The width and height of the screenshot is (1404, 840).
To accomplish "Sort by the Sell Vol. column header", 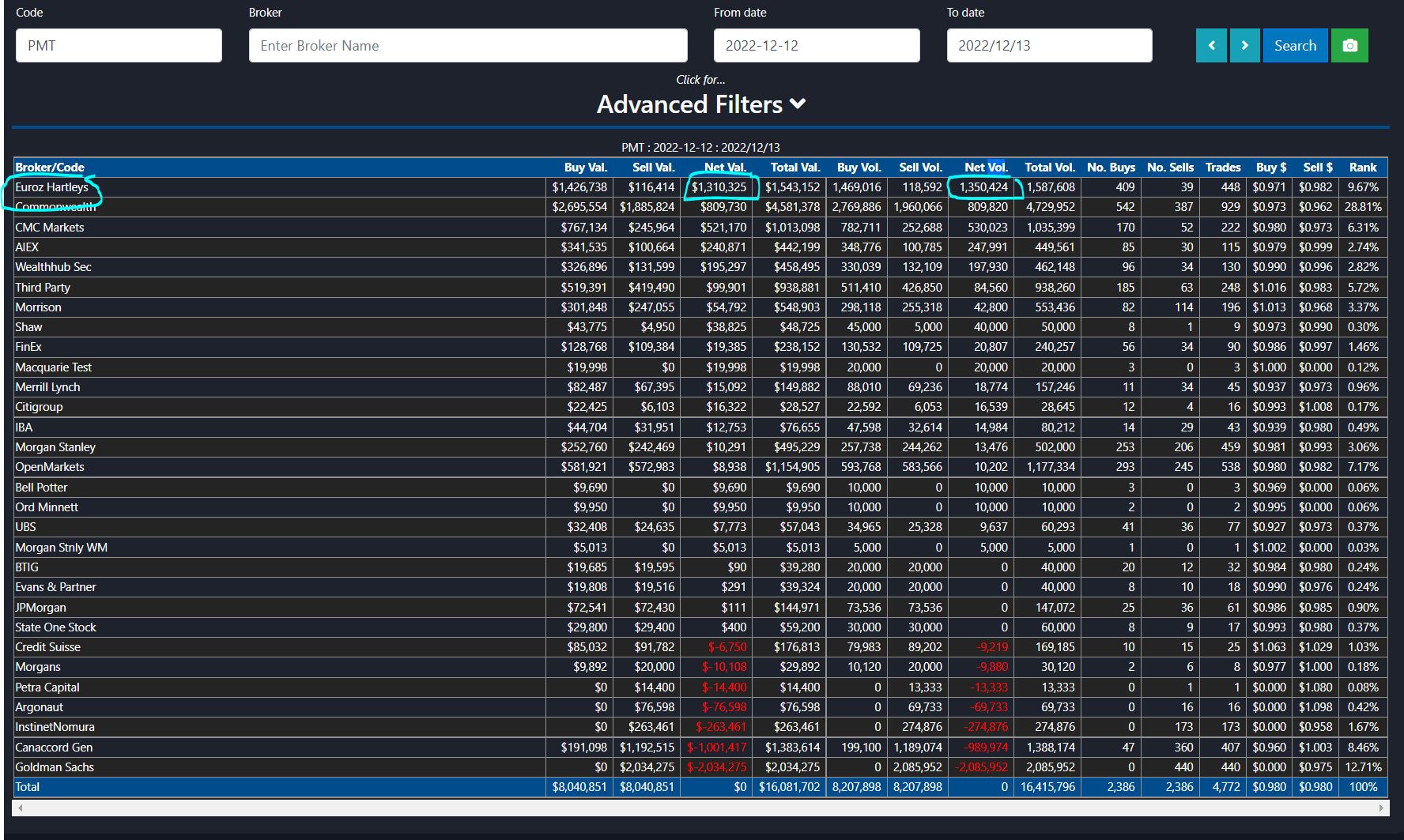I will (921, 168).
